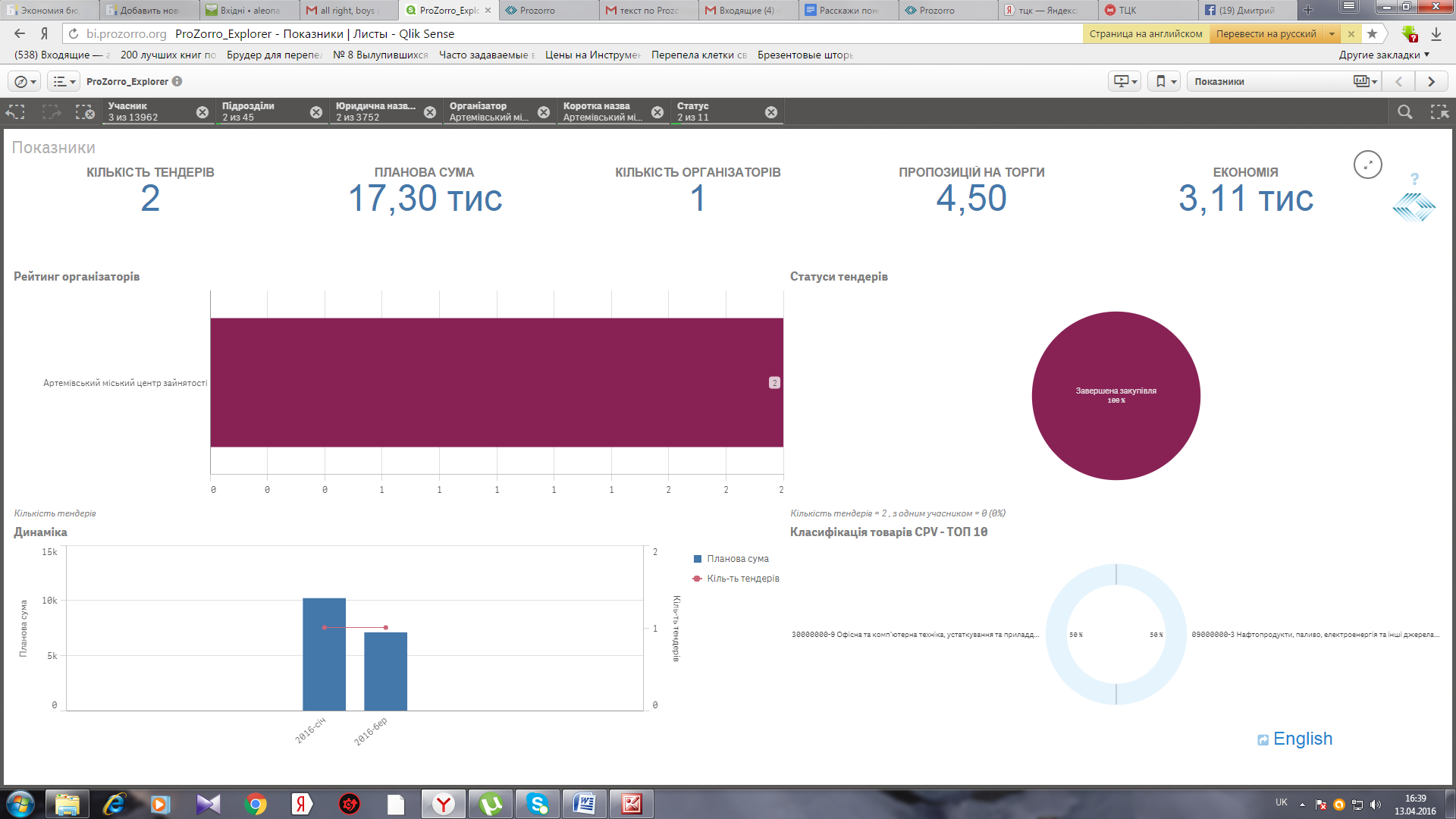This screenshot has height=819, width=1456.
Task: Remove the Учасник selection filter
Action: tap(202, 112)
